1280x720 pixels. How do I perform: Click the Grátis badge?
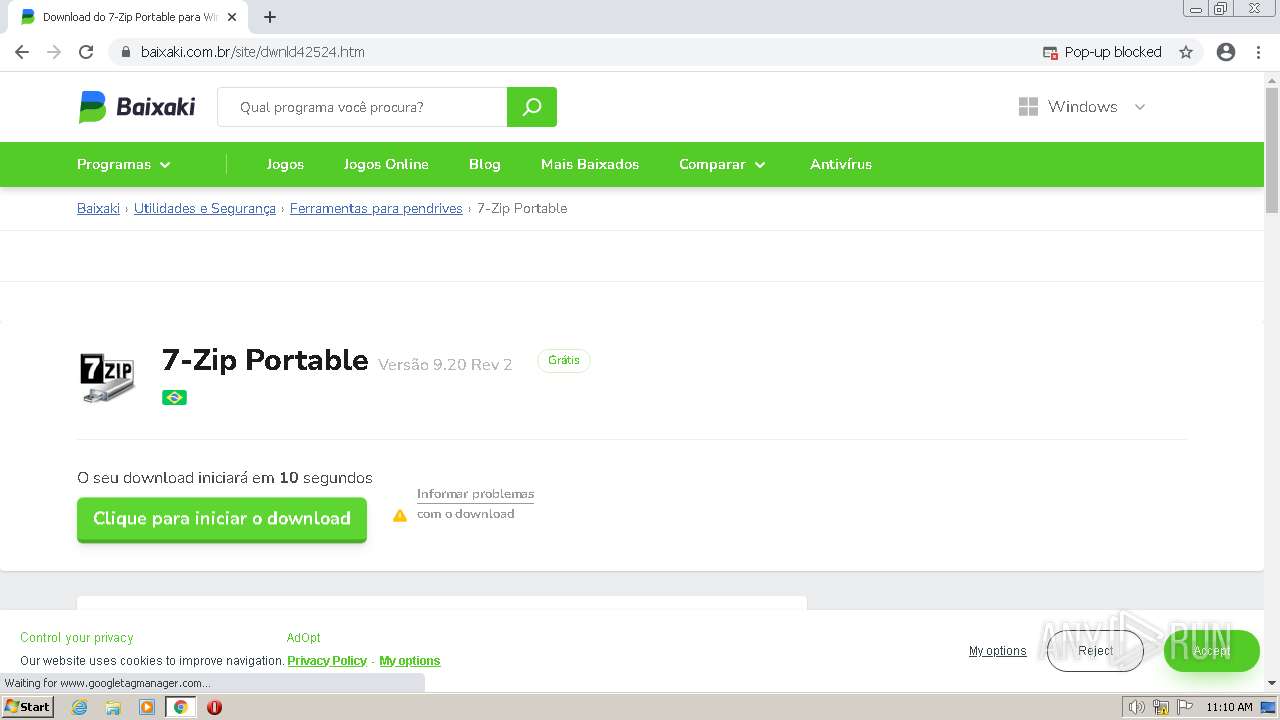[564, 360]
